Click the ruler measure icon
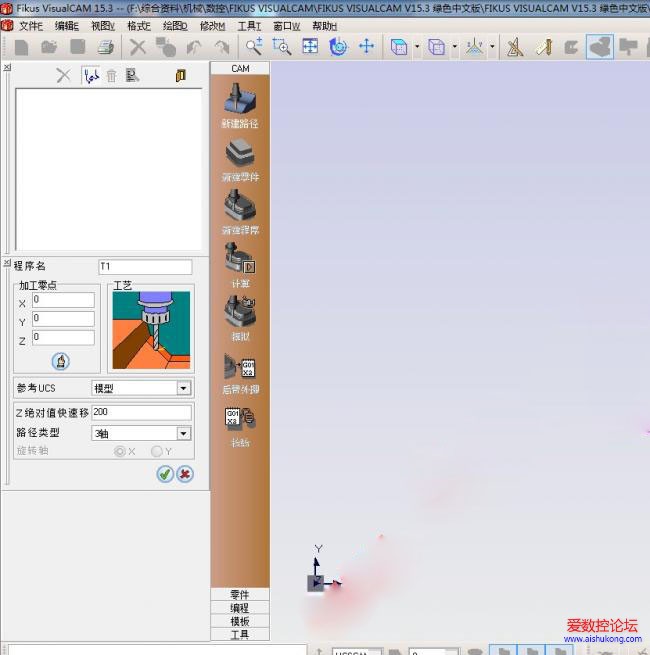 tap(543, 46)
